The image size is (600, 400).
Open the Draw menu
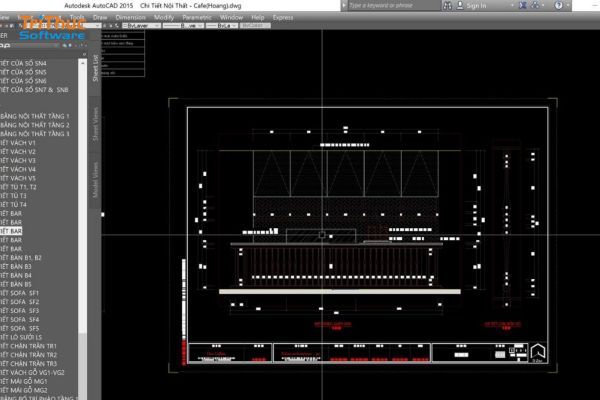pos(100,17)
